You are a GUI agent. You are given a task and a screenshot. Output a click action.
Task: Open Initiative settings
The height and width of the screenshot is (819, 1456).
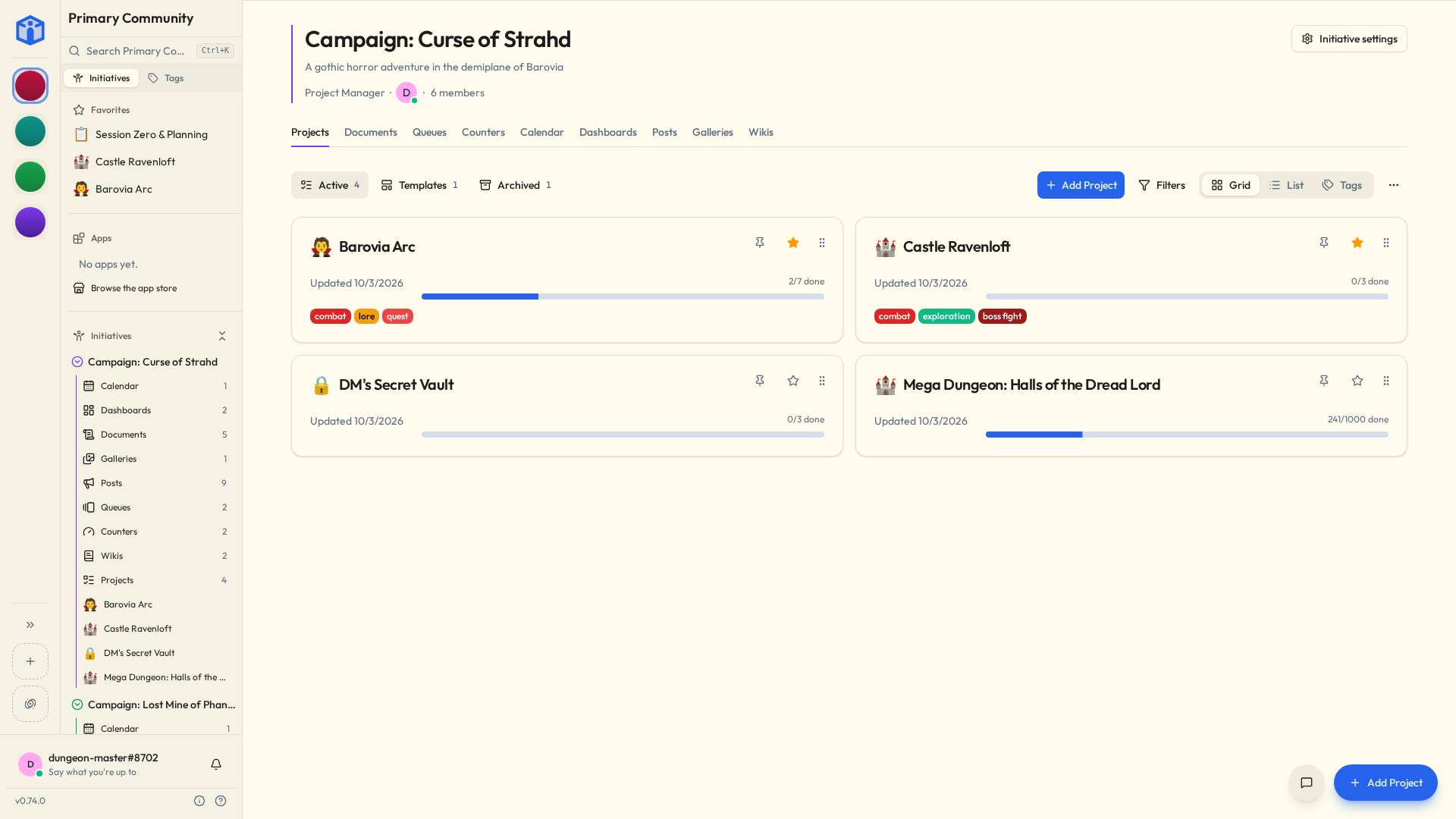[1349, 39]
